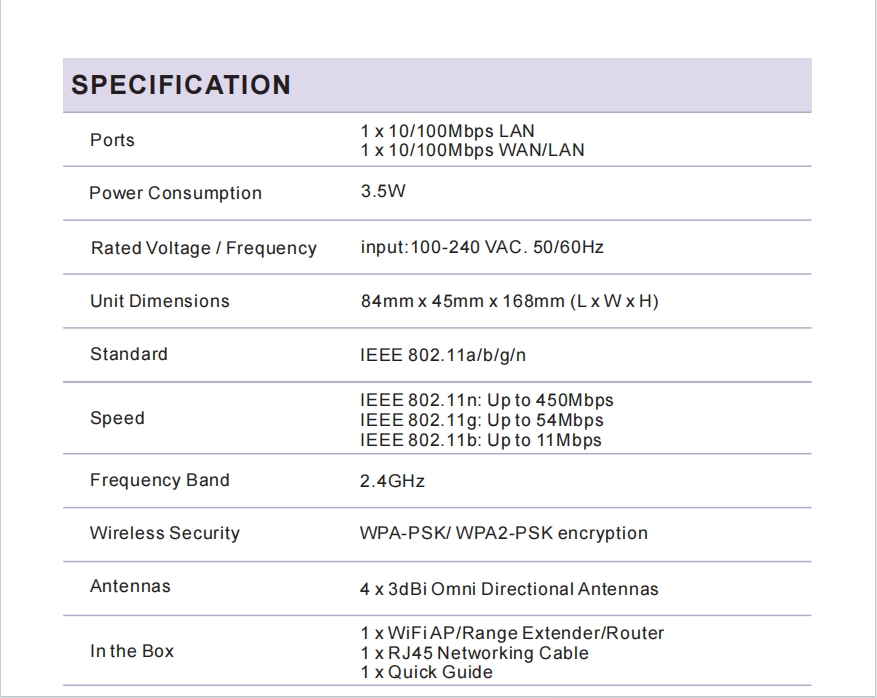Click the 802.11g Up to 54Mbps line
Viewport: 877px width, 698px height.
coord(482,420)
